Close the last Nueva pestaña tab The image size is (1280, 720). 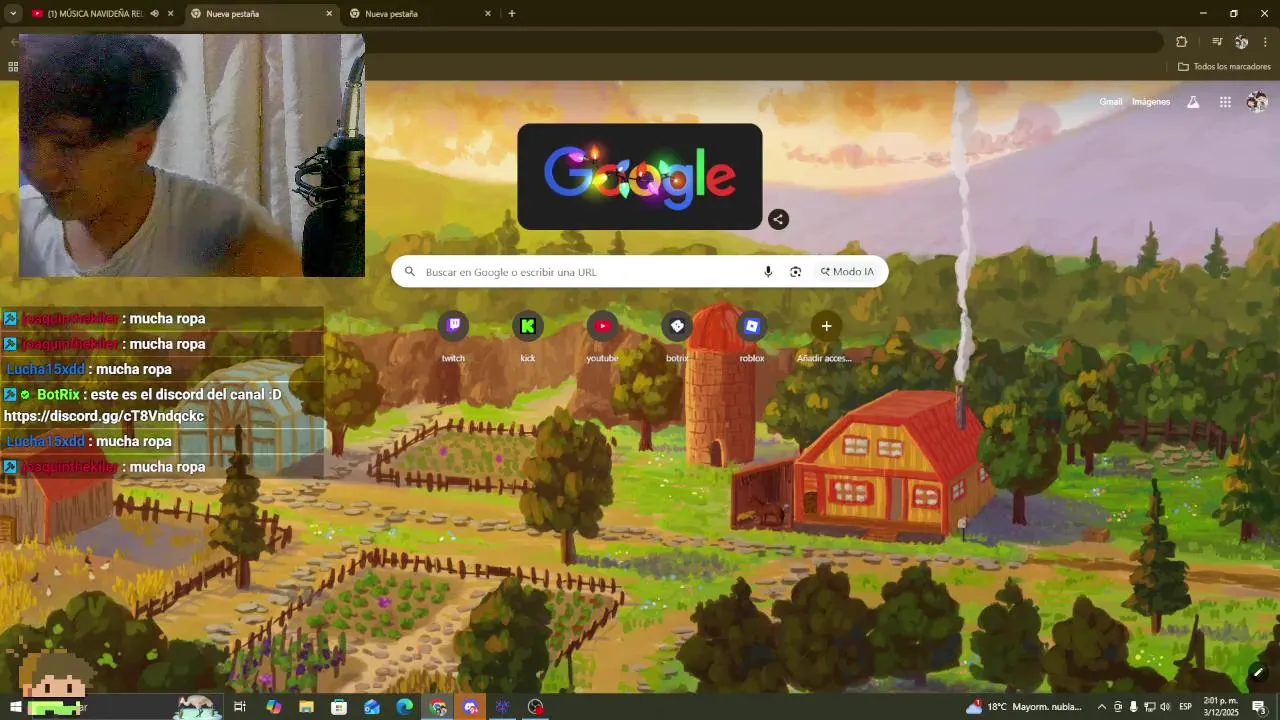(488, 14)
